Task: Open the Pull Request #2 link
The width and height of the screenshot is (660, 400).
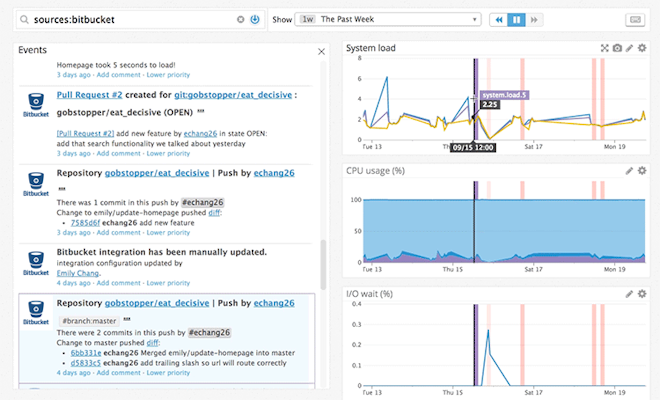Action: (x=92, y=95)
